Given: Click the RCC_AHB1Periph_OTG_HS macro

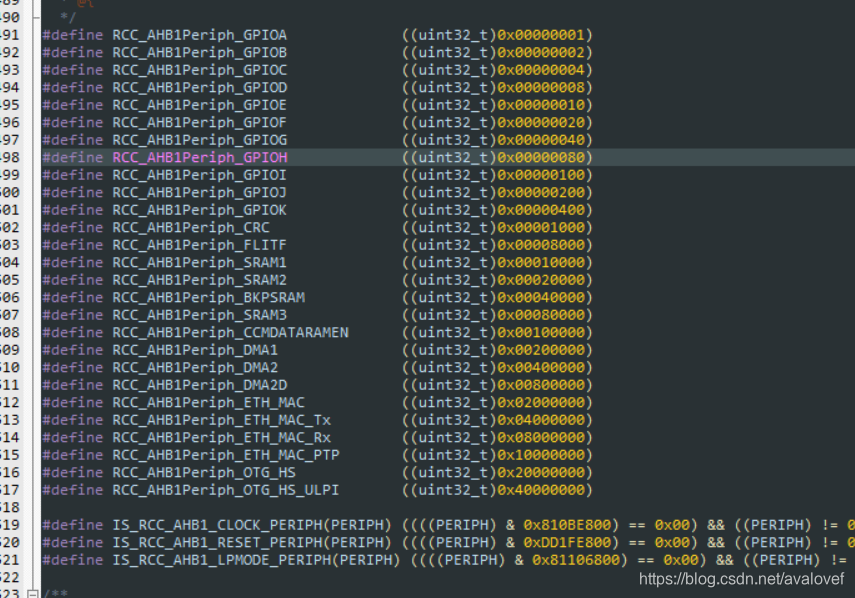Looking at the screenshot, I should pyautogui.click(x=204, y=472).
